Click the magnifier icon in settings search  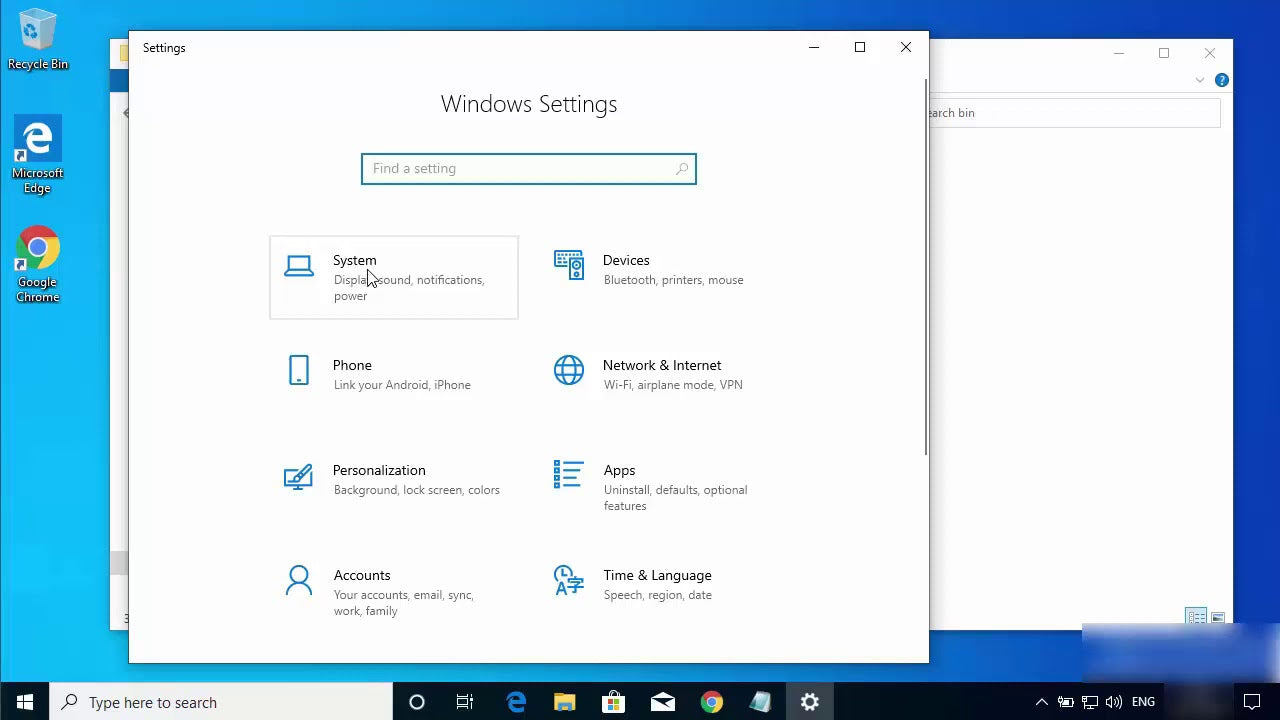pos(682,169)
